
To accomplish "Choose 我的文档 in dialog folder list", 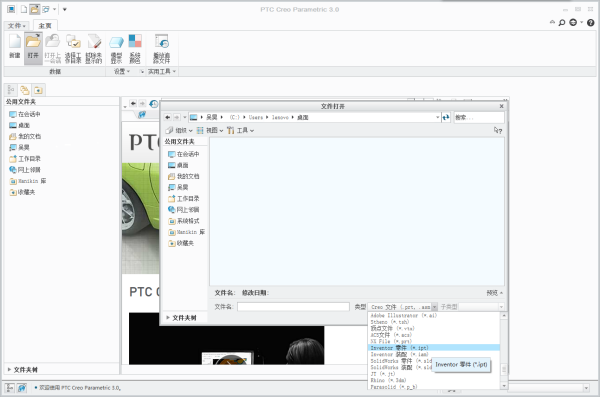I will (184, 176).
